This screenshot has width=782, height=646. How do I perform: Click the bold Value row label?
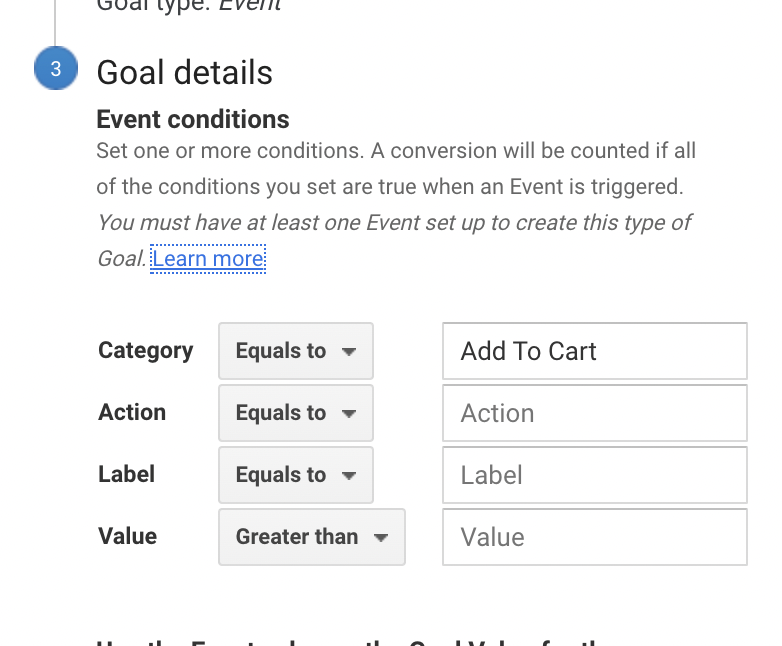[x=128, y=536]
